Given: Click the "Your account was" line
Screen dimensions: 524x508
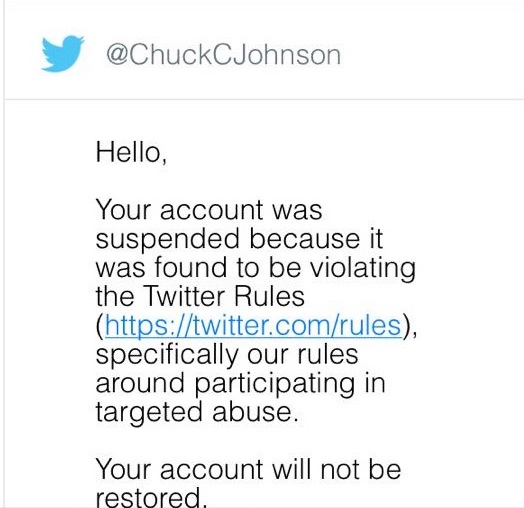Looking at the screenshot, I should (x=209, y=210).
